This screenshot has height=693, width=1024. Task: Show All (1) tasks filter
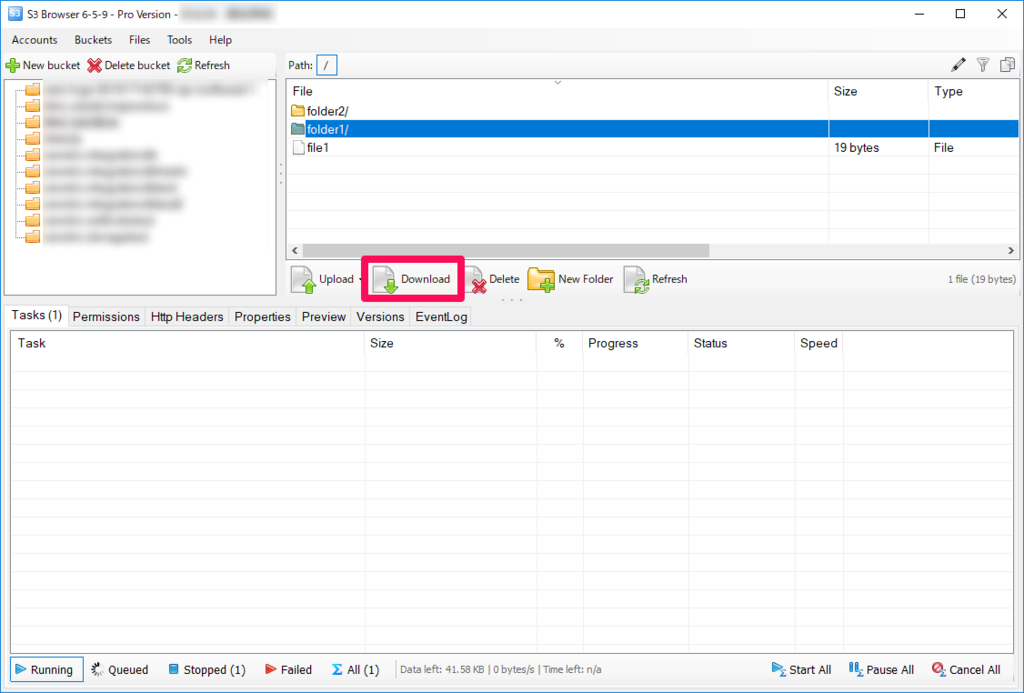click(x=355, y=669)
